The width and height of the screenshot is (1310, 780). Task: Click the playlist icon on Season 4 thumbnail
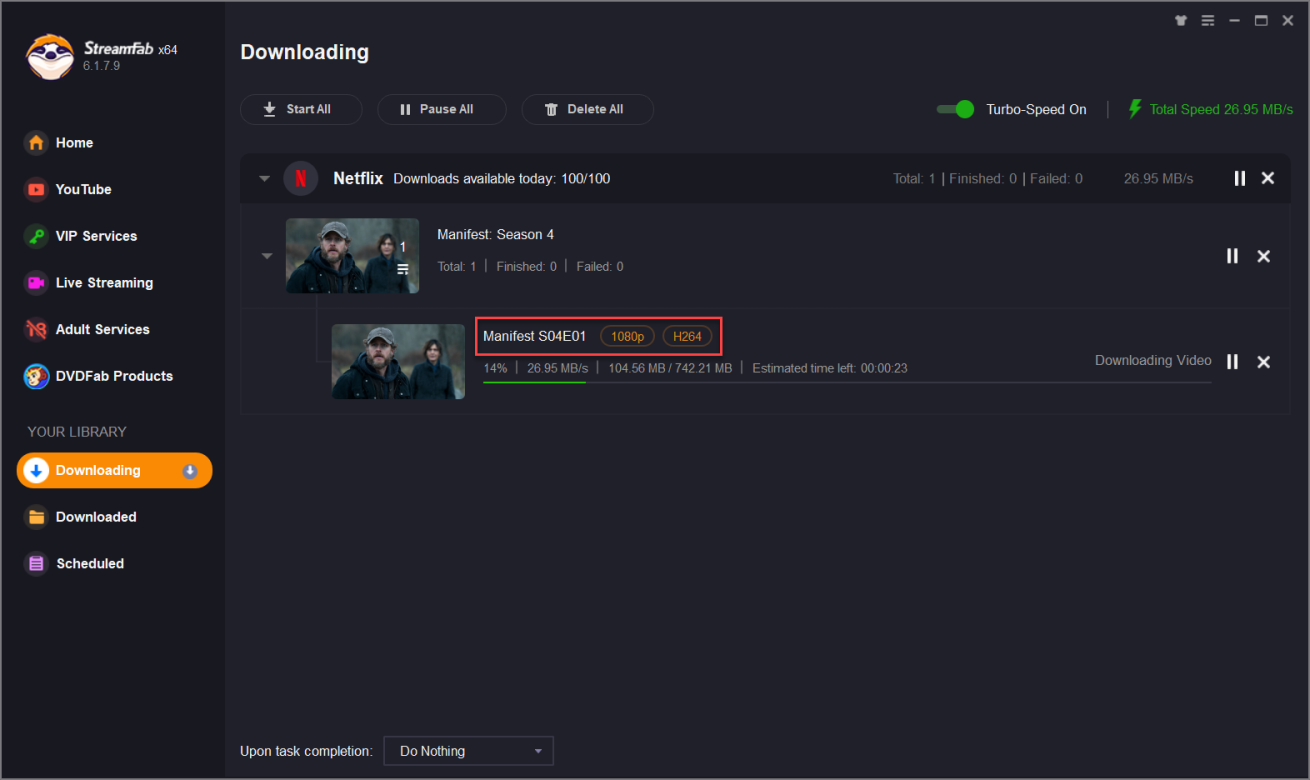pyautogui.click(x=403, y=269)
